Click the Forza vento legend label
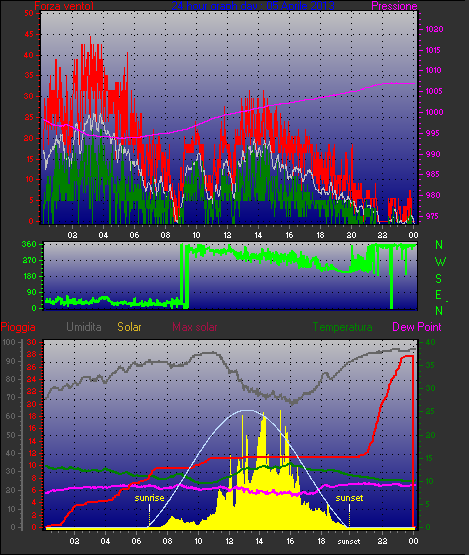The width and height of the screenshot is (469, 555). point(64,6)
